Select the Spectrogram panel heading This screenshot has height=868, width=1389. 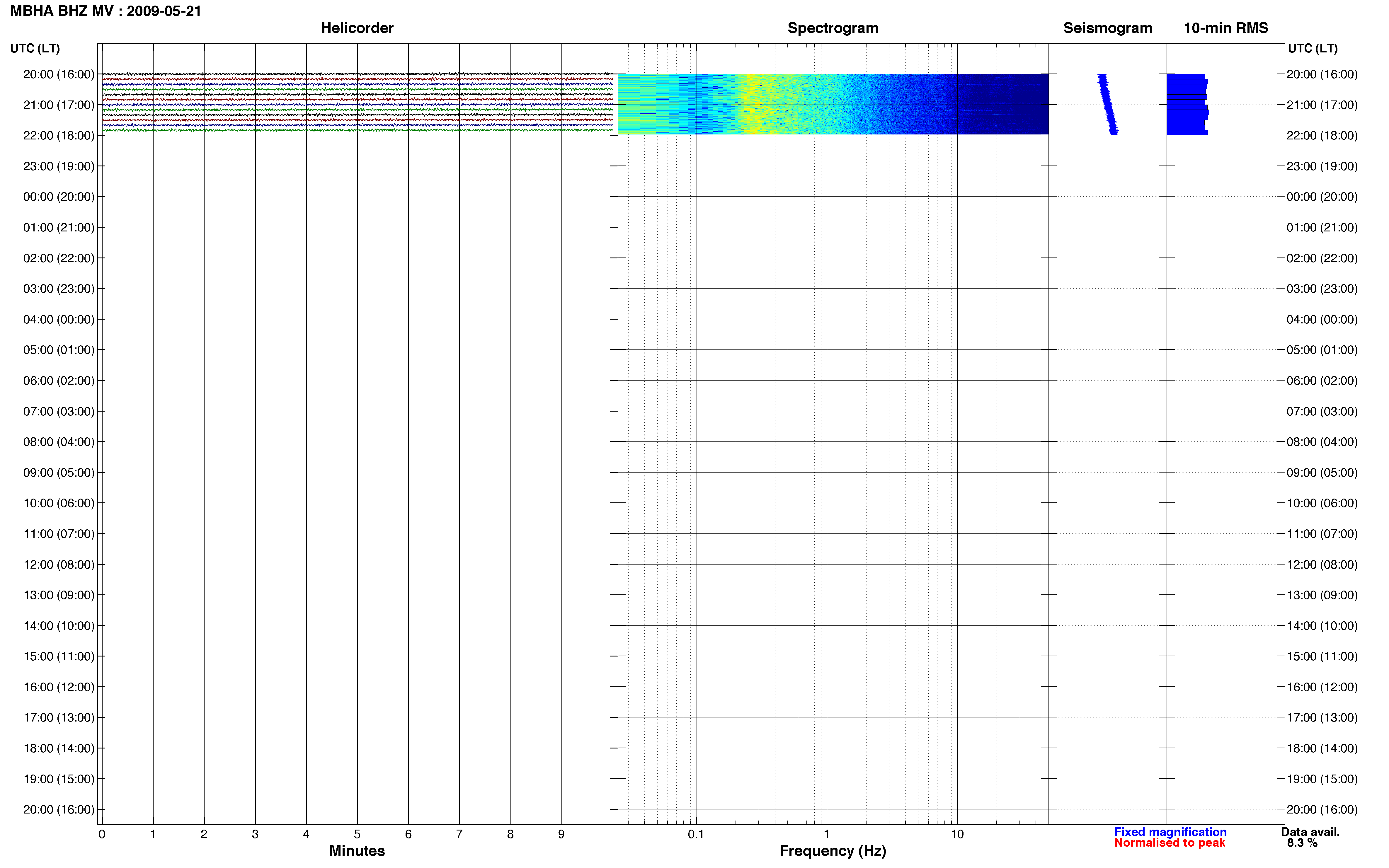833,28
